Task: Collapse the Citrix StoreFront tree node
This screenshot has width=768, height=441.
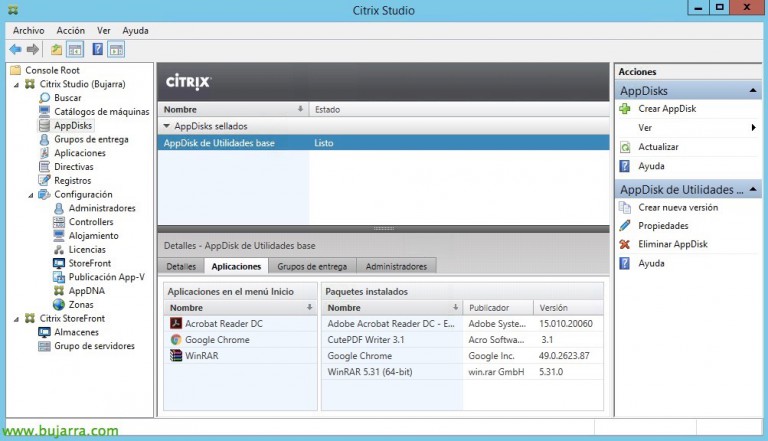Action: tap(17, 318)
